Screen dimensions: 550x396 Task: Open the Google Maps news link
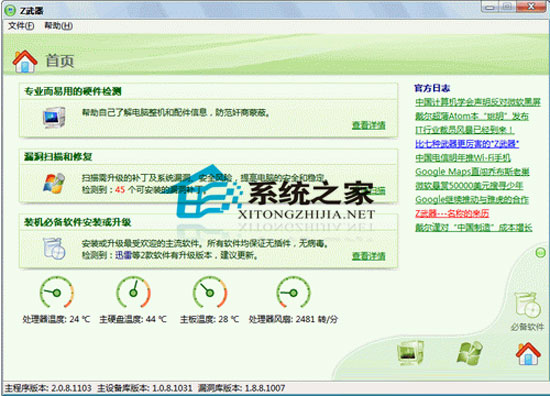click(x=472, y=172)
